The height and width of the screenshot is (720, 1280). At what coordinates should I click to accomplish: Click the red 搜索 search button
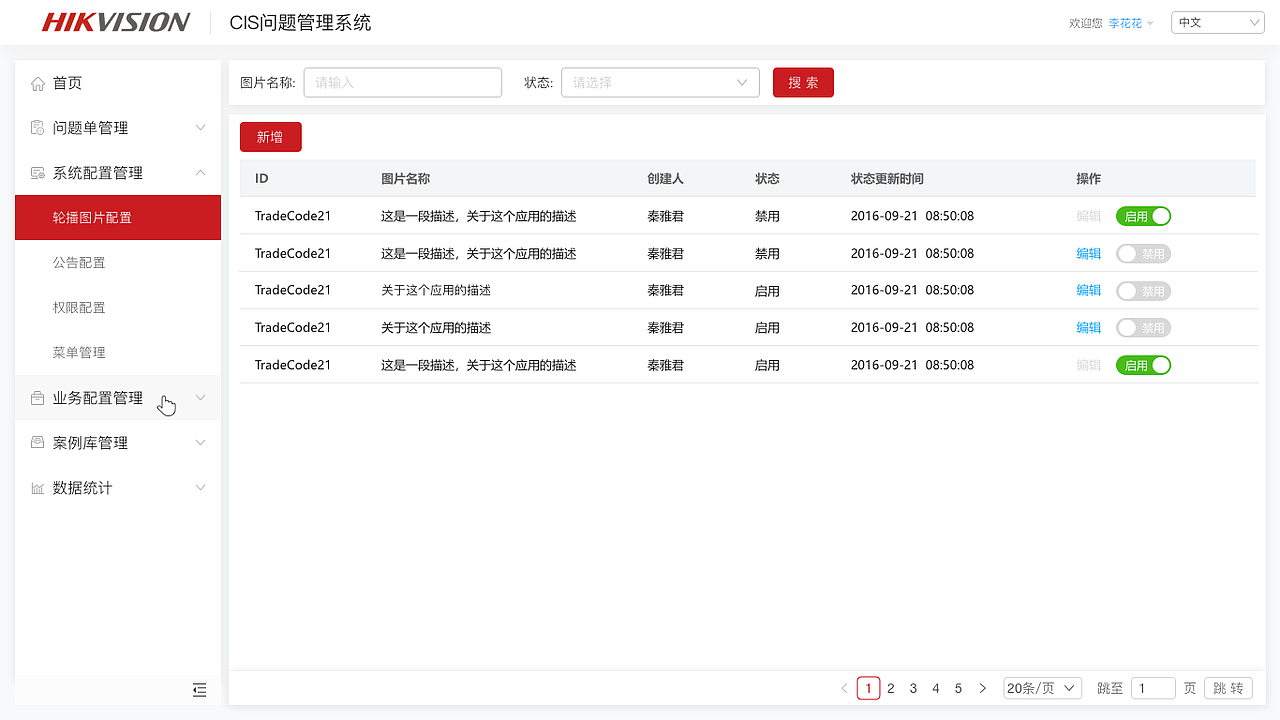coord(803,82)
